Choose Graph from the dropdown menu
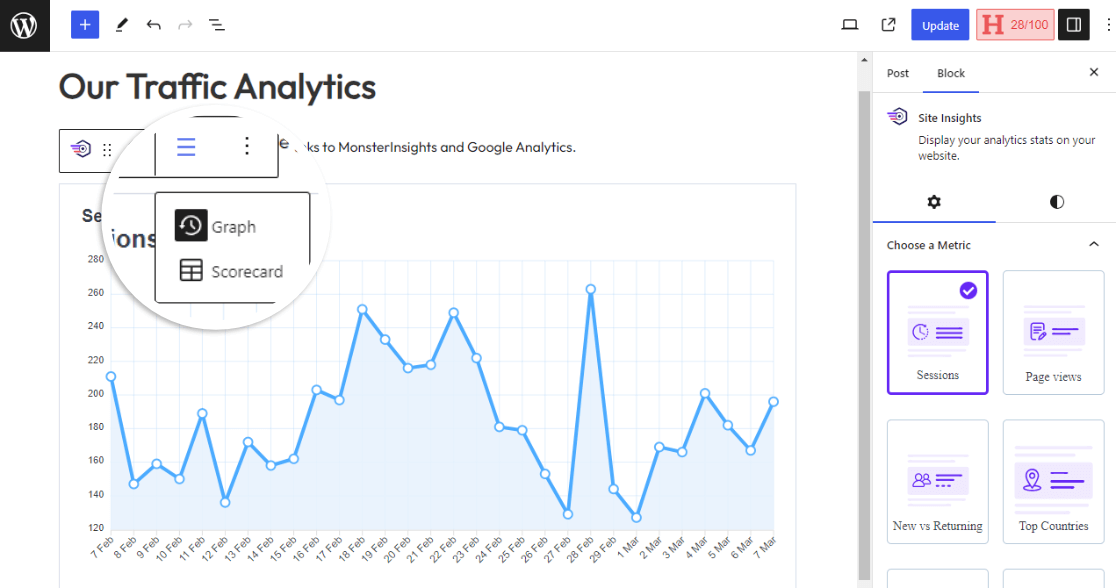The height and width of the screenshot is (588, 1116). (x=232, y=227)
